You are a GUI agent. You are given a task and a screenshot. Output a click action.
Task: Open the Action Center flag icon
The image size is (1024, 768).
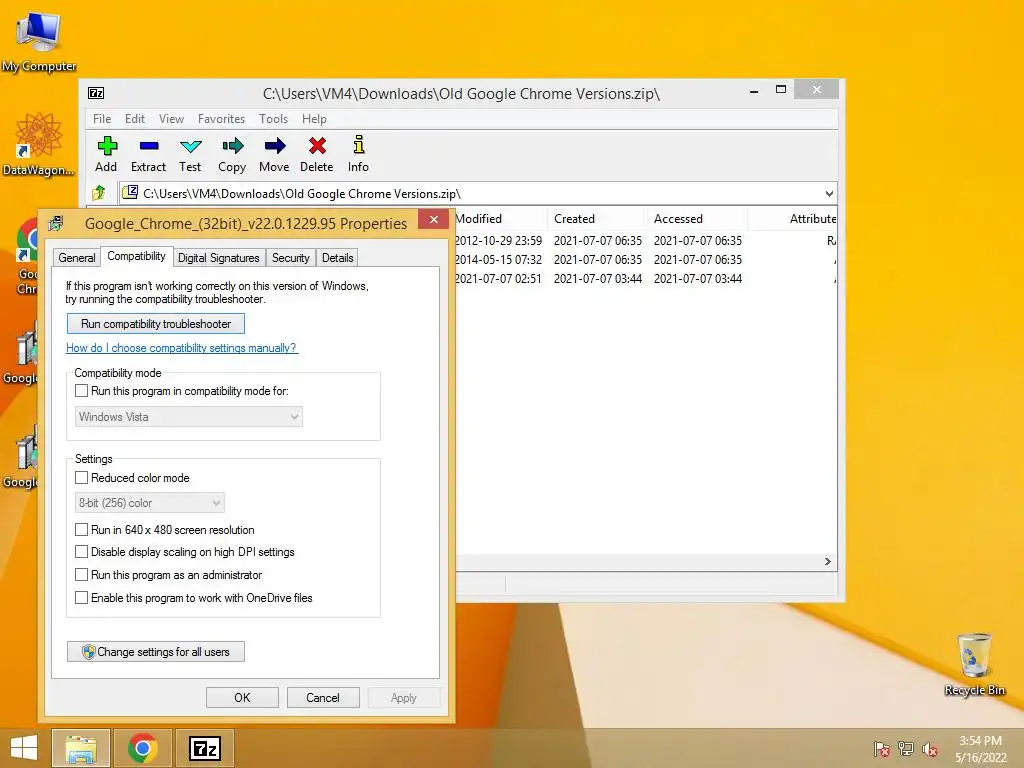(x=881, y=749)
